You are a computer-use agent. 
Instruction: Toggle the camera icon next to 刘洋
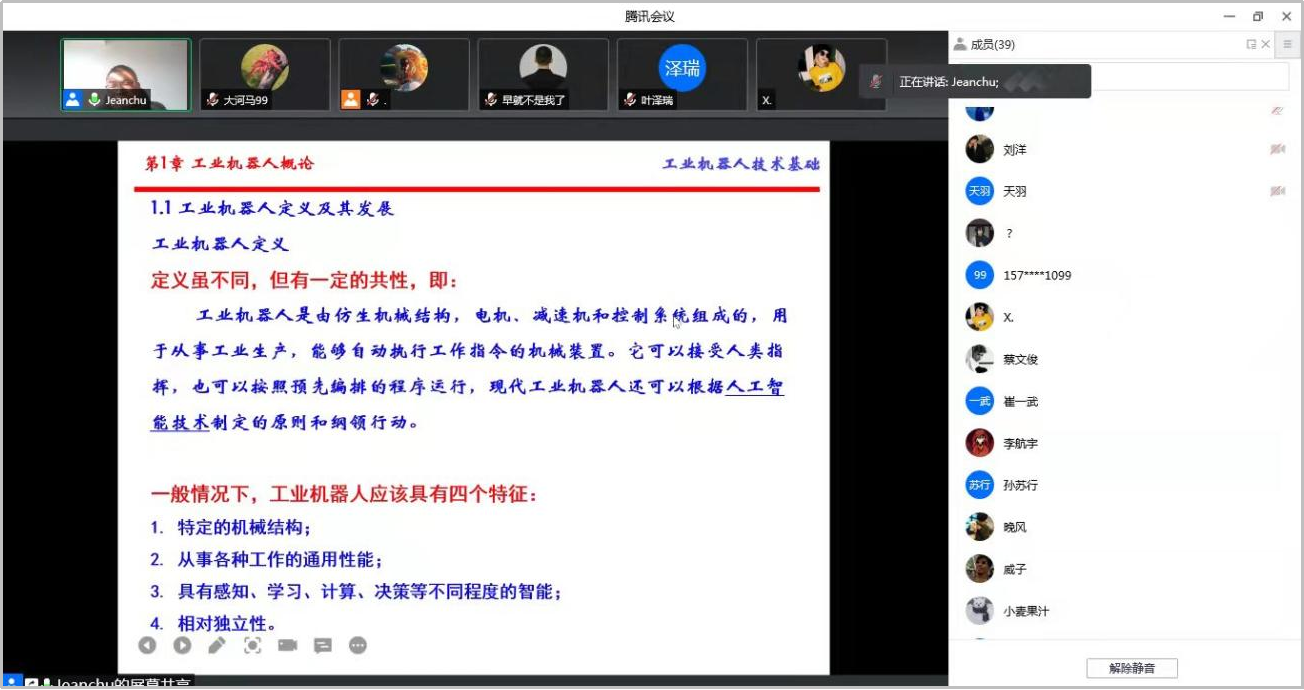coord(1277,149)
